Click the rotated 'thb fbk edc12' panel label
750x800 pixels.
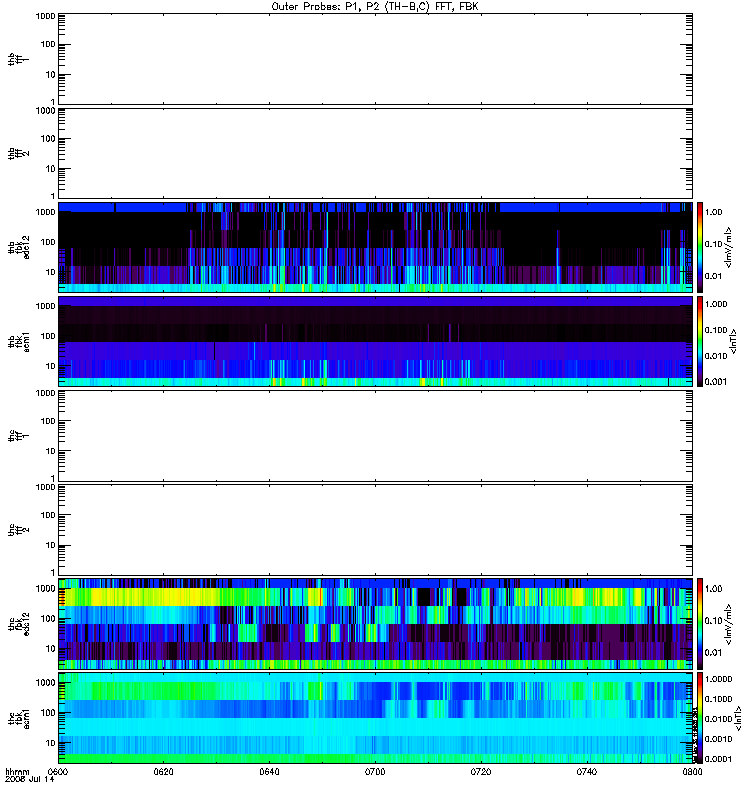click(19, 247)
